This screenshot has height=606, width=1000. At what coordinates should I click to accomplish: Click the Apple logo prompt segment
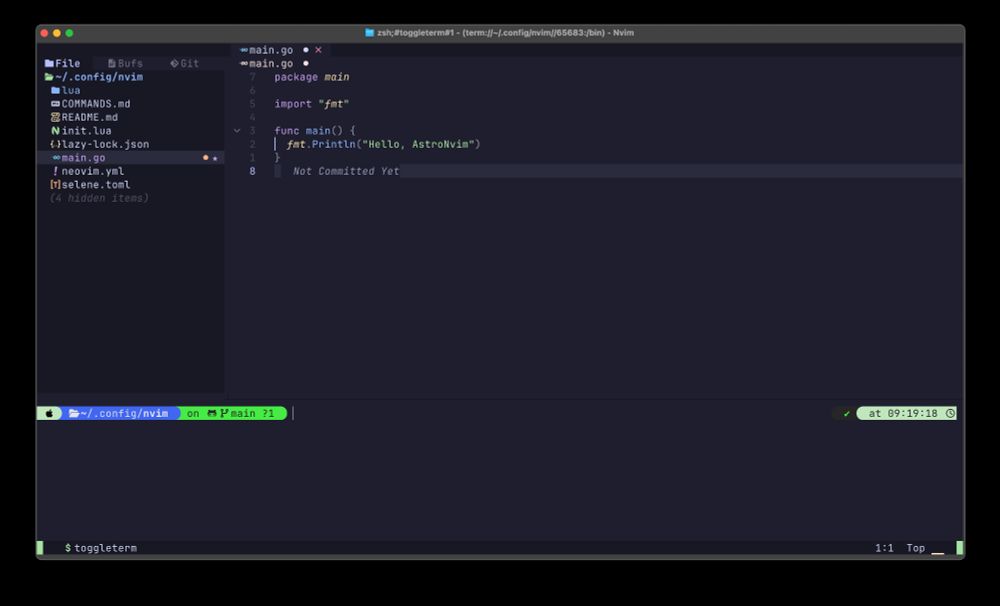tap(49, 413)
